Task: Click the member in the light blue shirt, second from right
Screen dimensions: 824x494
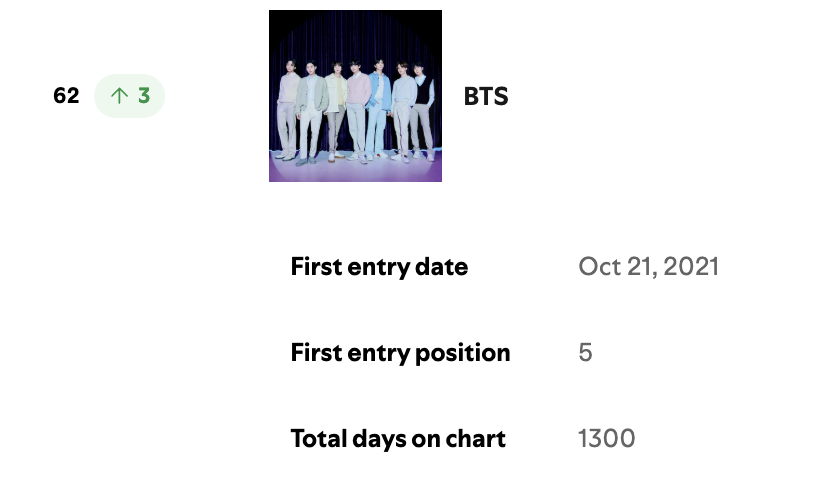Action: [402, 110]
